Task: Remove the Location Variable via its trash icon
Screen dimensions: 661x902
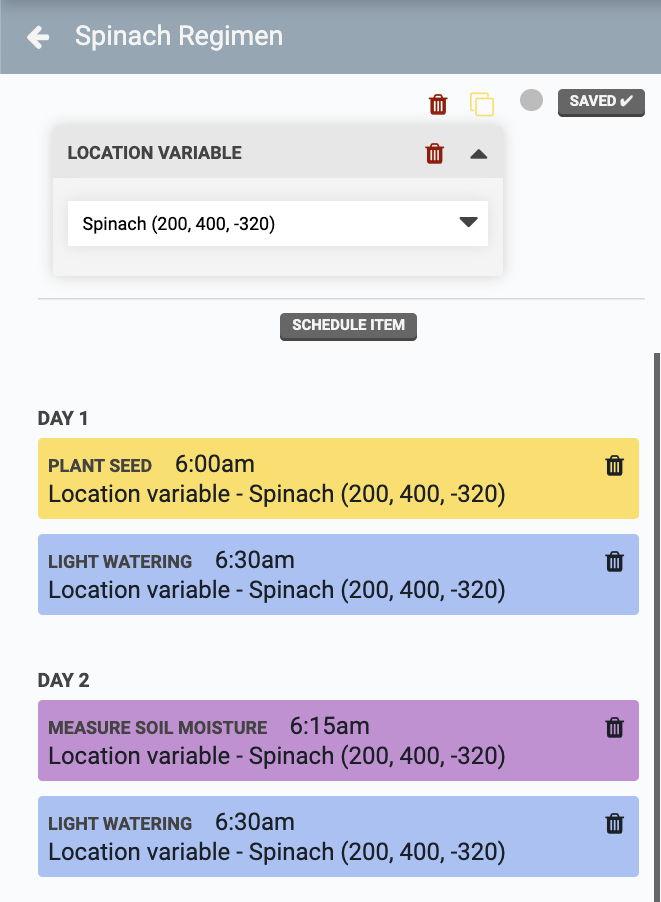Action: pyautogui.click(x=434, y=154)
